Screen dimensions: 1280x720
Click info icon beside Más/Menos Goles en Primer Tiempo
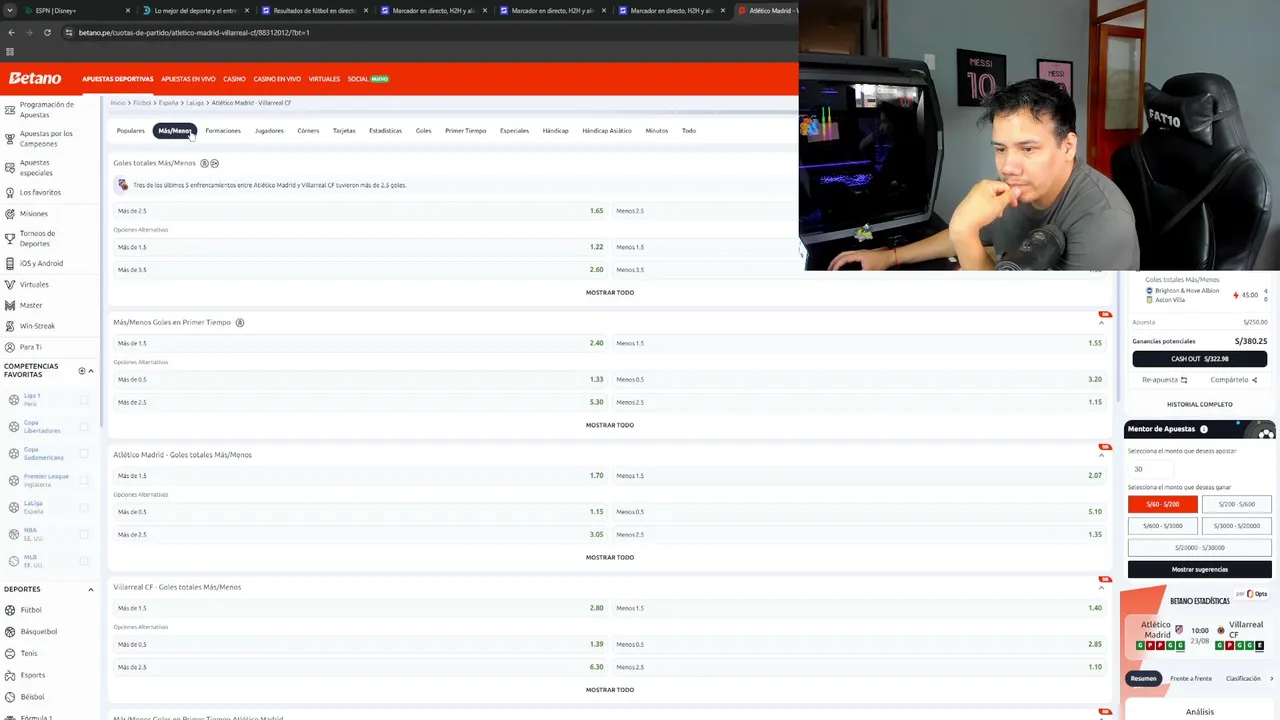(240, 322)
